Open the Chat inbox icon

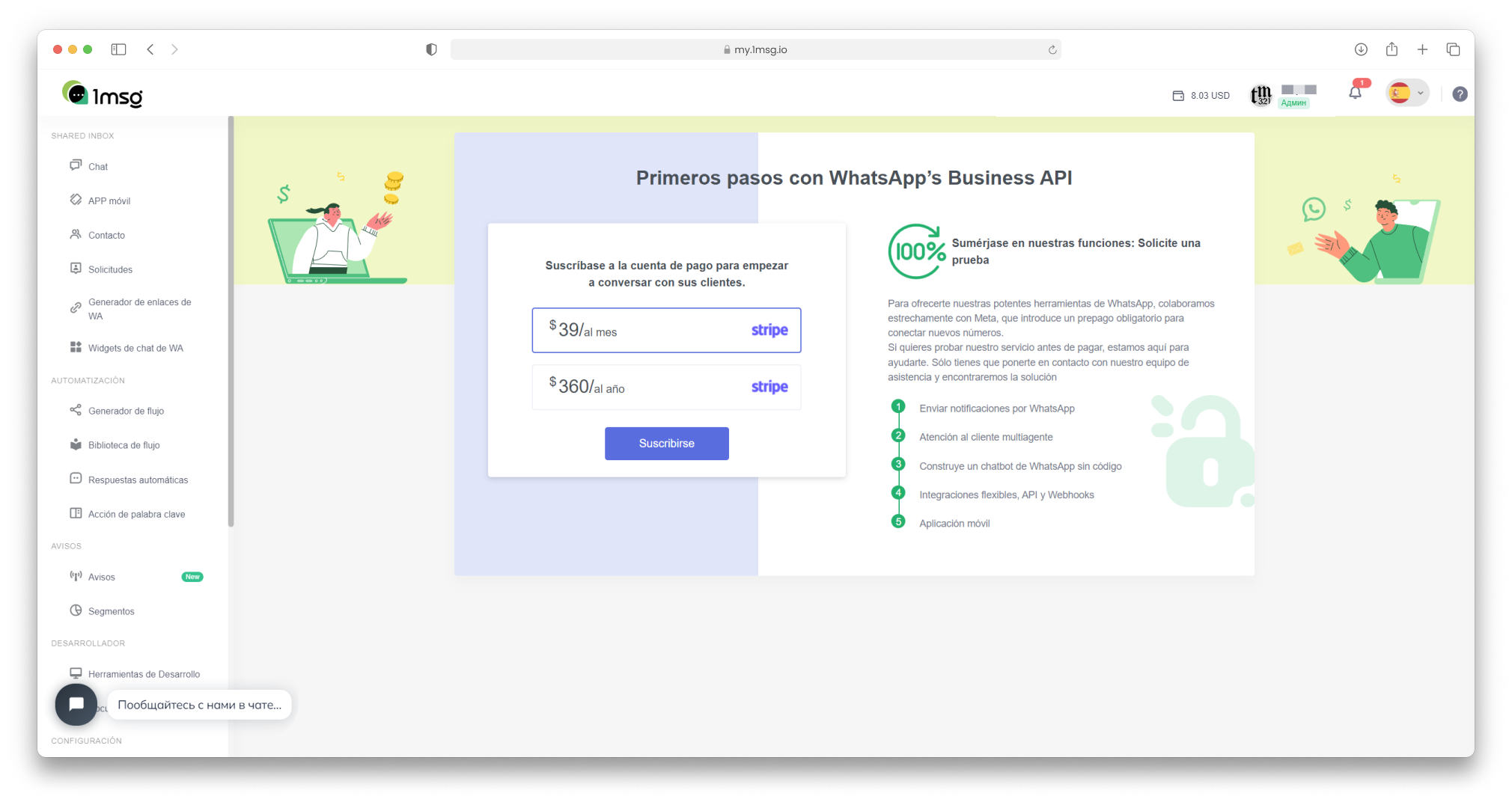click(x=76, y=165)
